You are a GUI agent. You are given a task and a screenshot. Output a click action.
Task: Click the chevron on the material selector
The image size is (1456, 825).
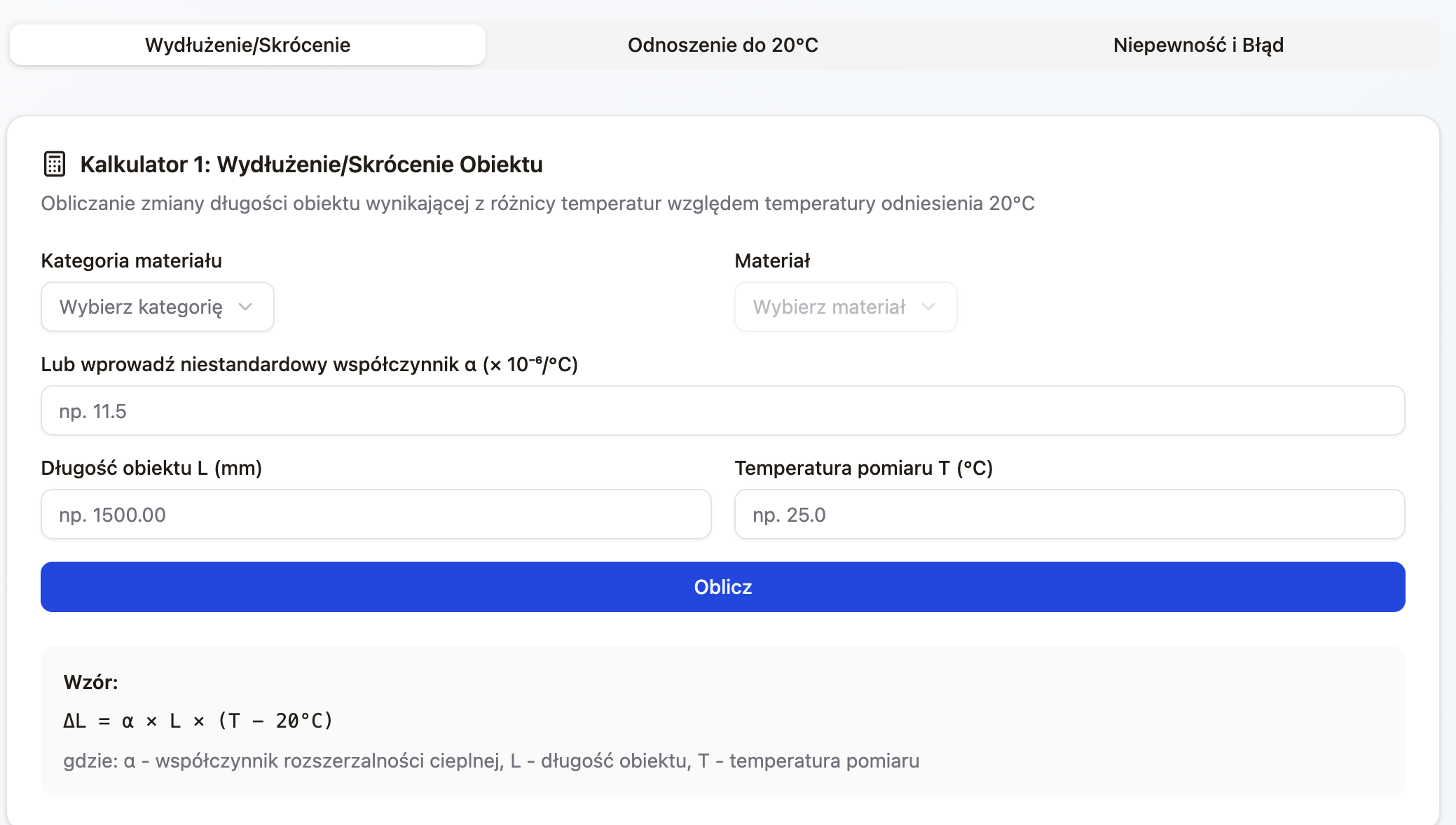tap(930, 307)
